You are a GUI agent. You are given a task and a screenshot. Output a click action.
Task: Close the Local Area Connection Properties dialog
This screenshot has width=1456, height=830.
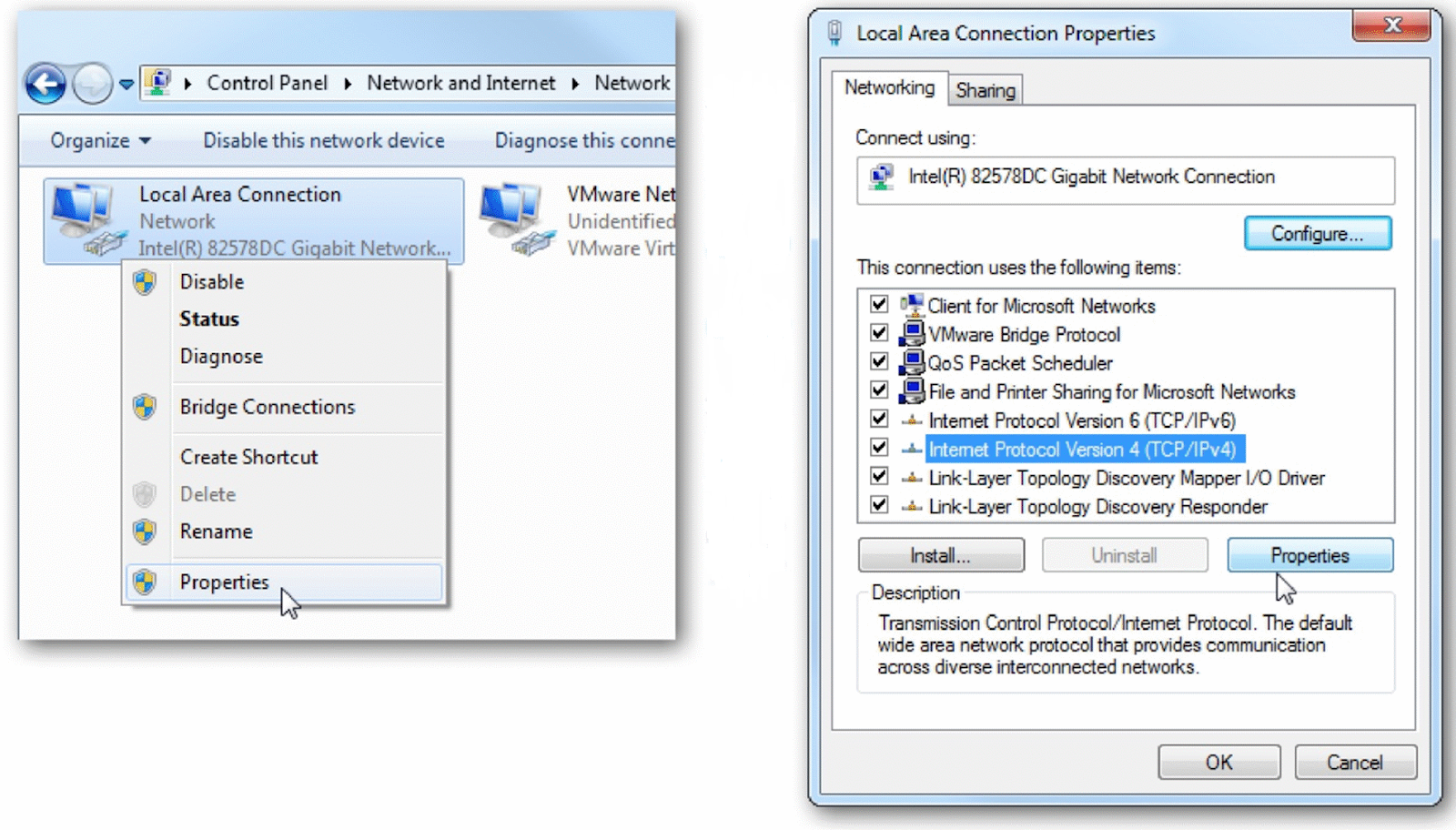click(x=1391, y=25)
